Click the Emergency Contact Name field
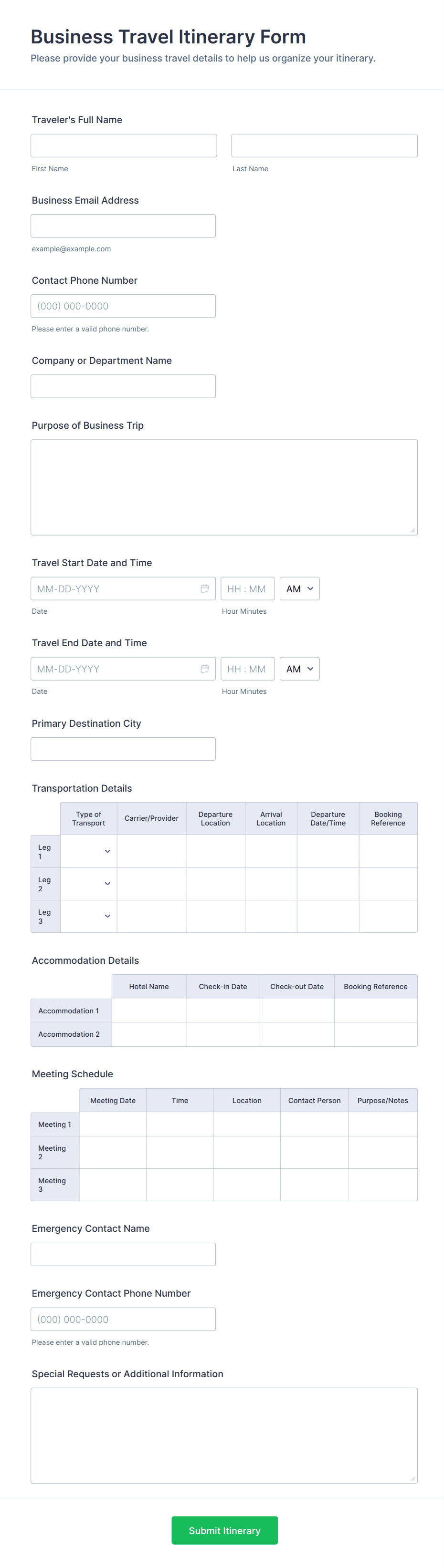The image size is (444, 1568). 123,1255
